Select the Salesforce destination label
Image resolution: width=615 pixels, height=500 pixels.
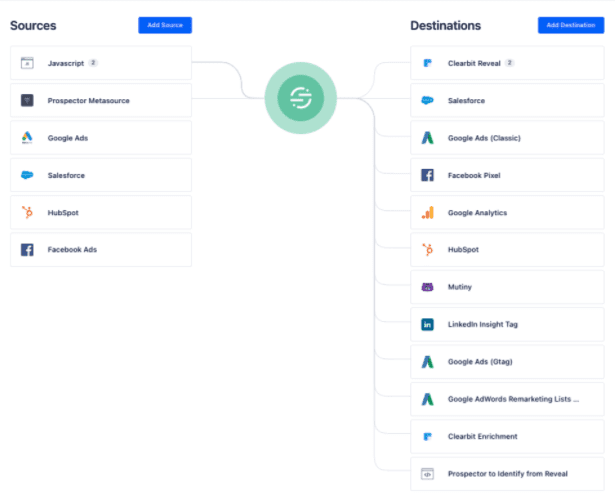[x=466, y=100]
